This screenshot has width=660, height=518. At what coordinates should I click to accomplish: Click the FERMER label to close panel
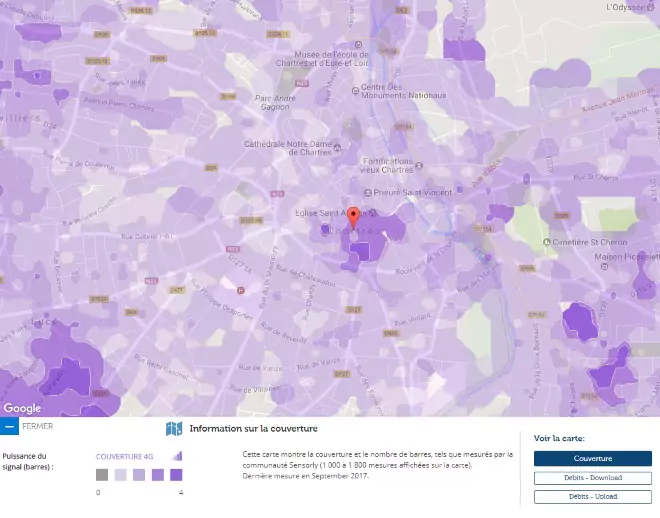pos(37,426)
